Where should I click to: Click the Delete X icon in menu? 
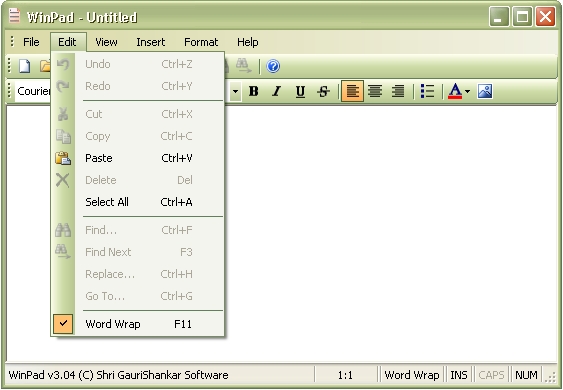tap(63, 180)
